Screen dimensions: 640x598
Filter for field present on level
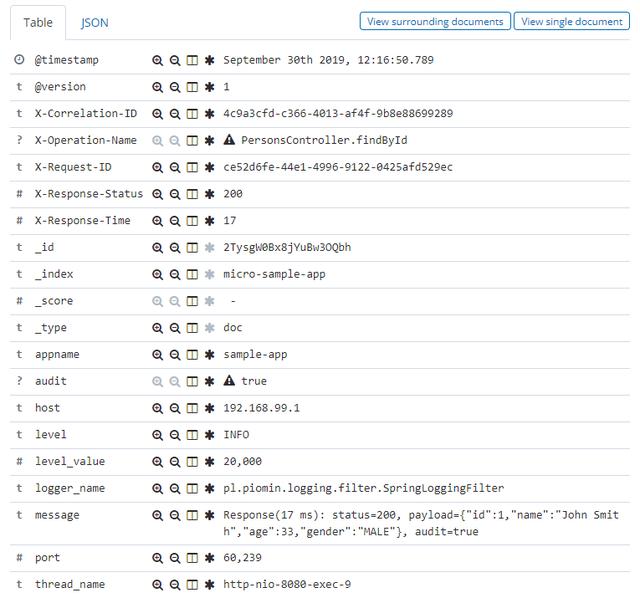210,435
